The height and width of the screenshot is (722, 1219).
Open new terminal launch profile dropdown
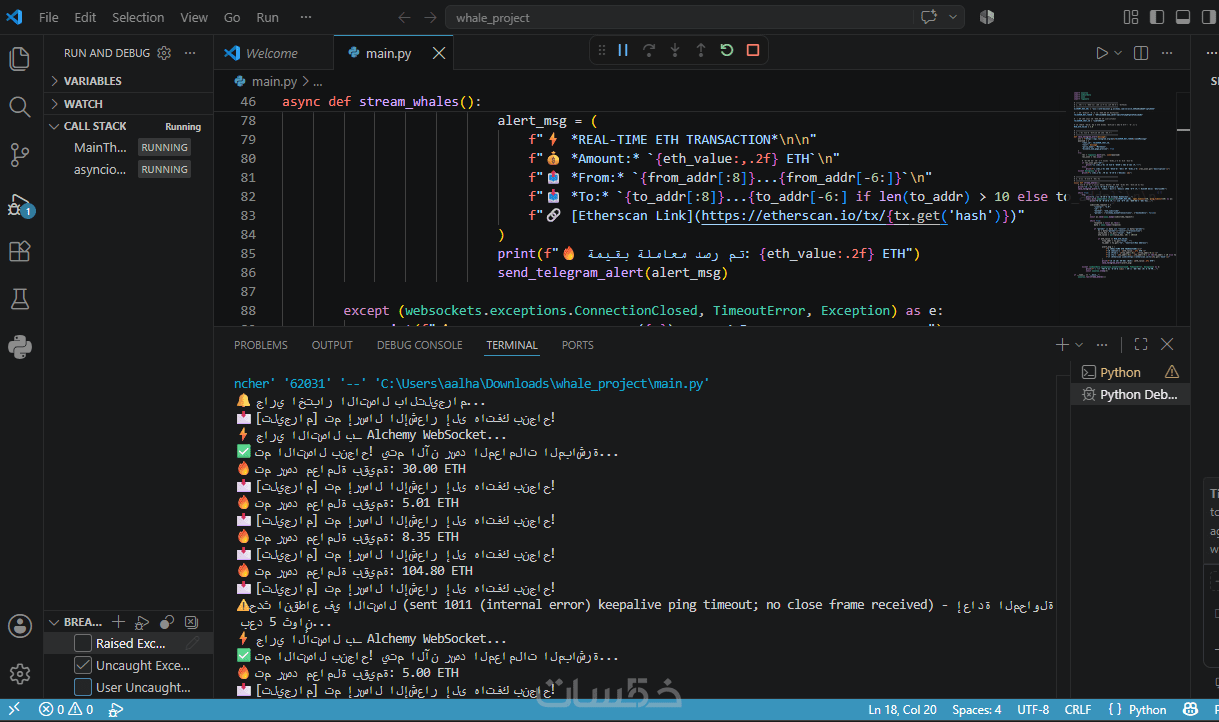(x=1079, y=344)
